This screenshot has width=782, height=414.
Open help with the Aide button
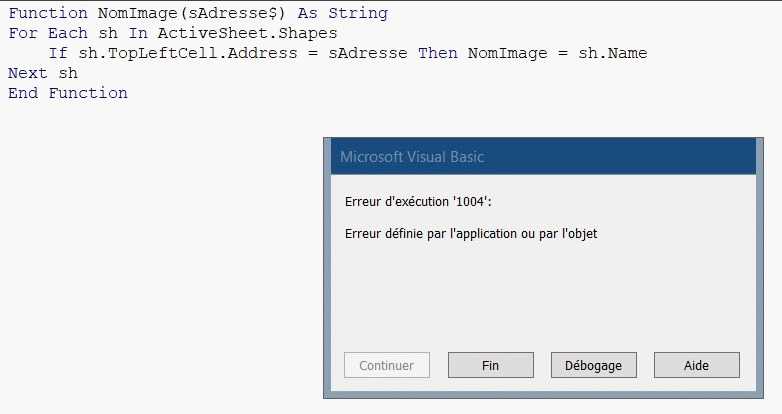pos(696,365)
